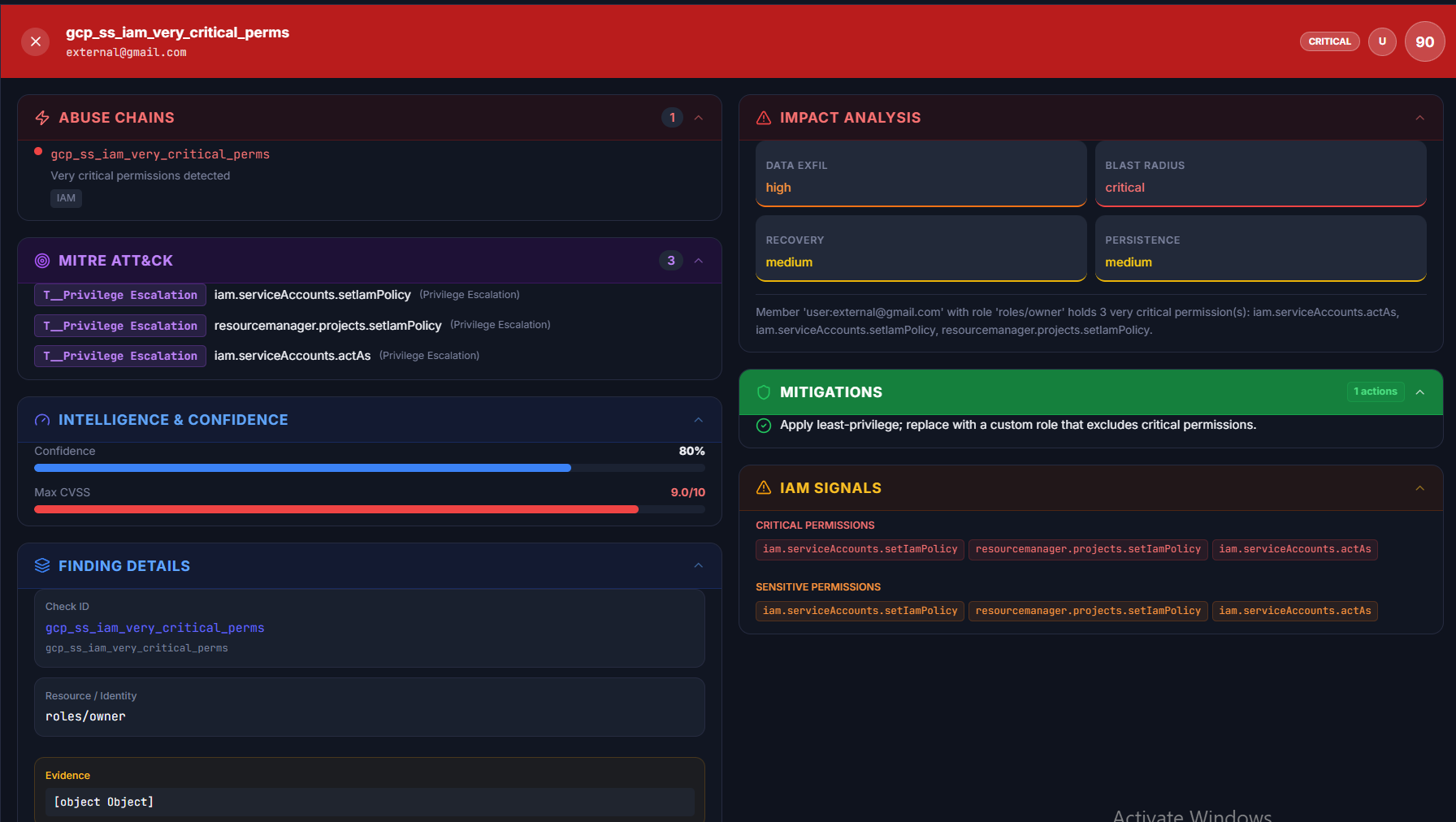The height and width of the screenshot is (822, 1456).
Task: Click the external@gmail.com header subtitle
Action: click(x=126, y=53)
